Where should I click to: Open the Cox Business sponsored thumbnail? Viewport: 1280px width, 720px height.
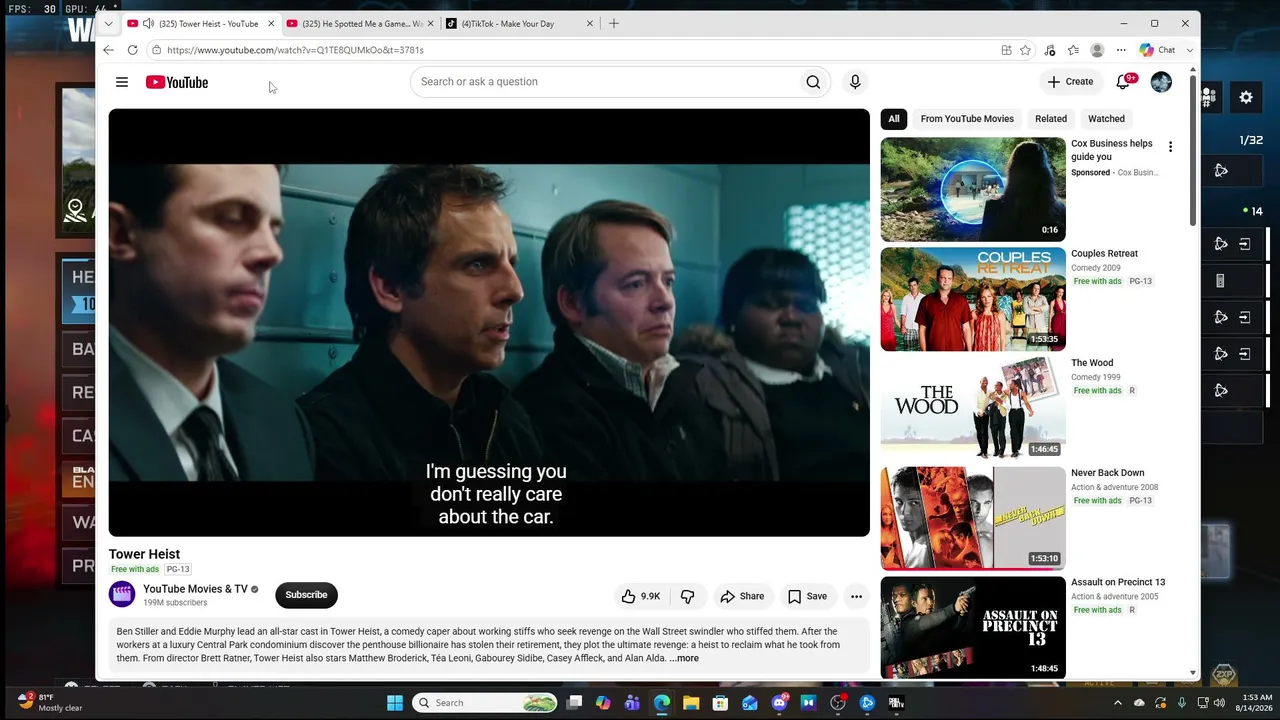(973, 190)
